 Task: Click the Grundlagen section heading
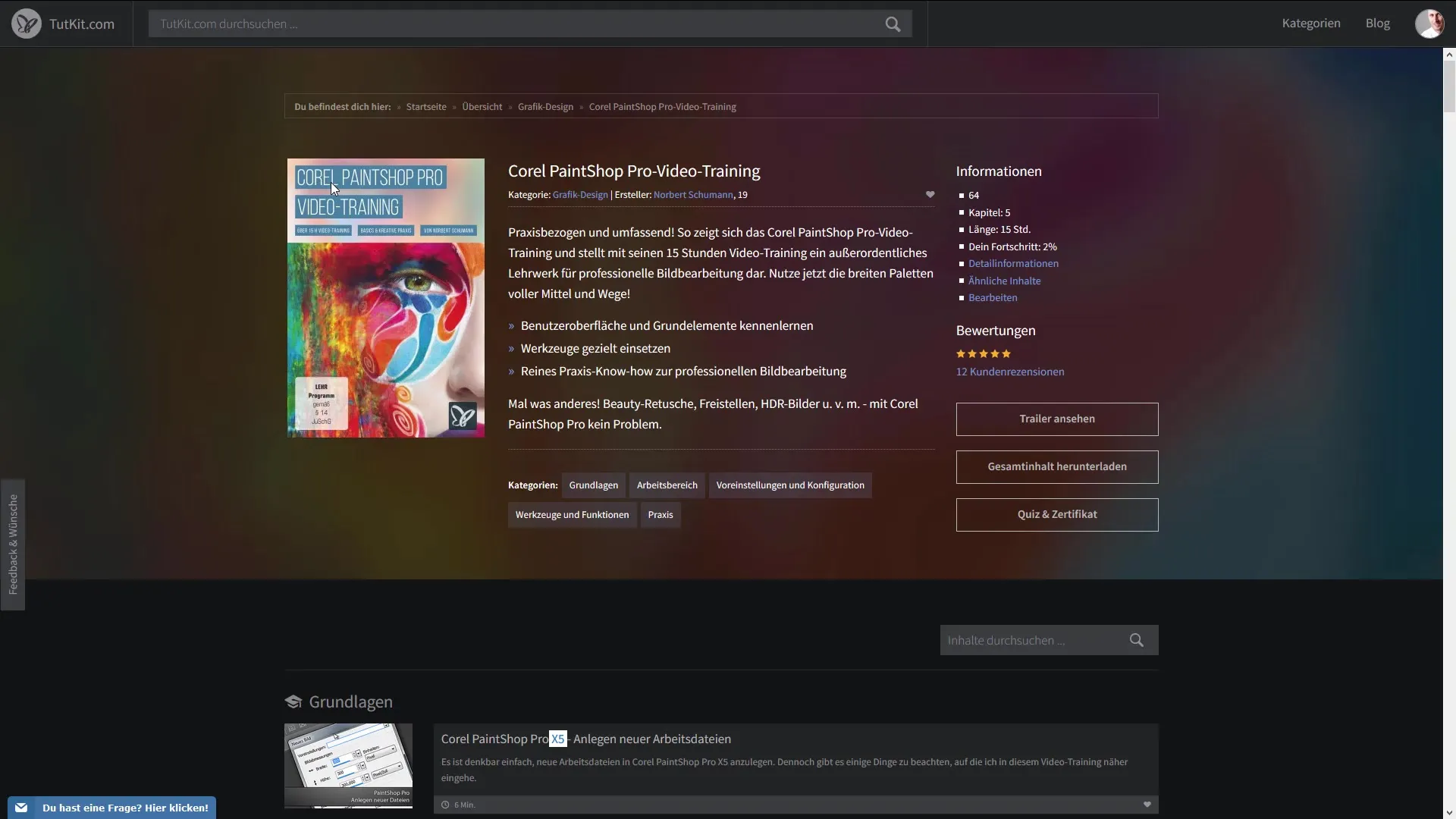tap(350, 701)
